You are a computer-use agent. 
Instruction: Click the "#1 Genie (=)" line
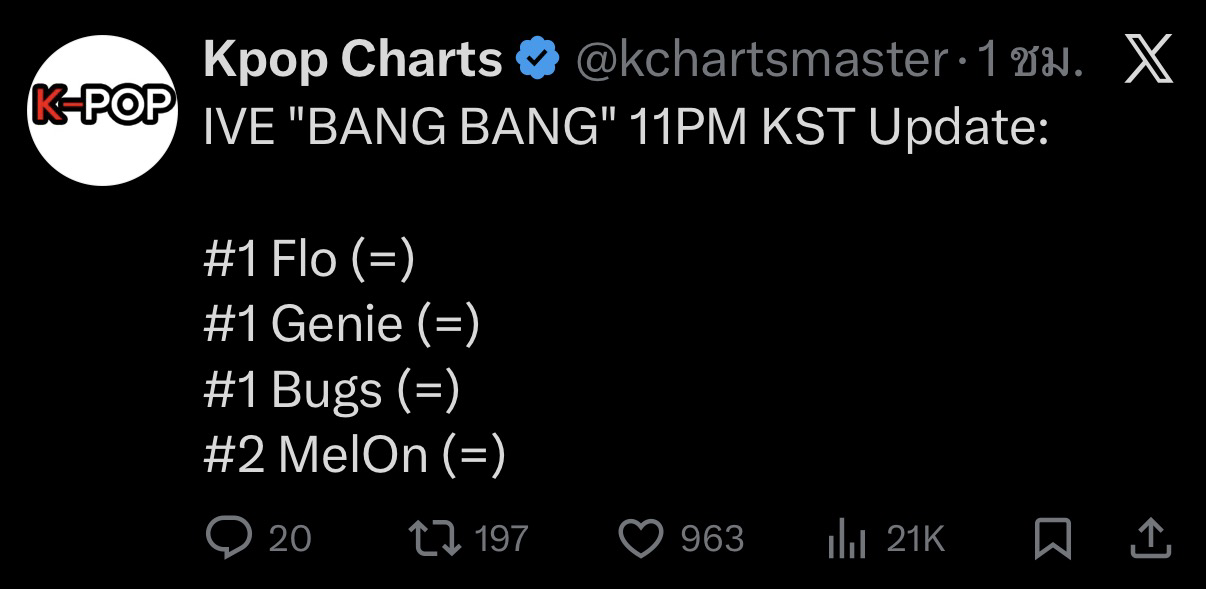[341, 324]
